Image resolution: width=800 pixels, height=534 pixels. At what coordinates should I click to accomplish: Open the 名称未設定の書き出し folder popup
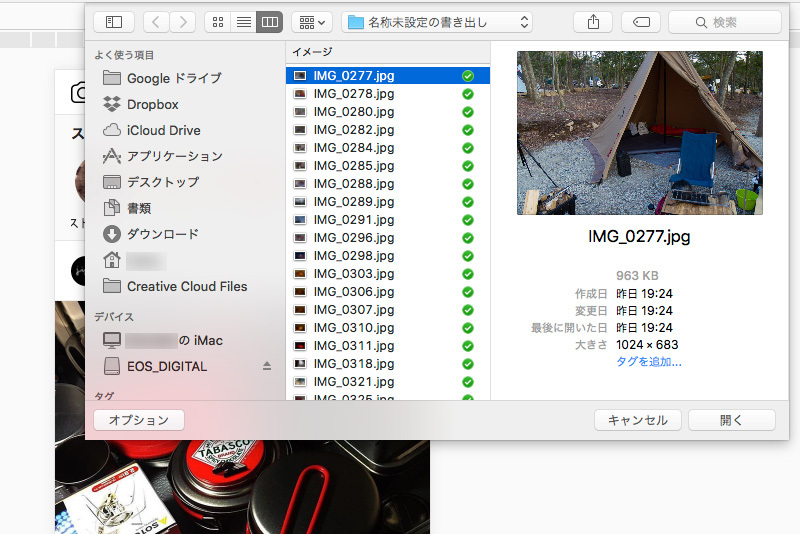[437, 22]
